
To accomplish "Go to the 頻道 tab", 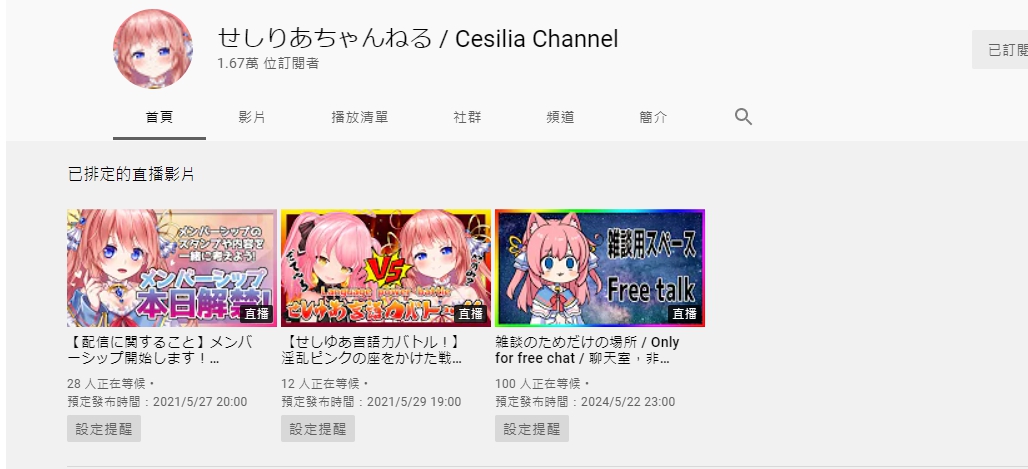I will click(x=561, y=117).
